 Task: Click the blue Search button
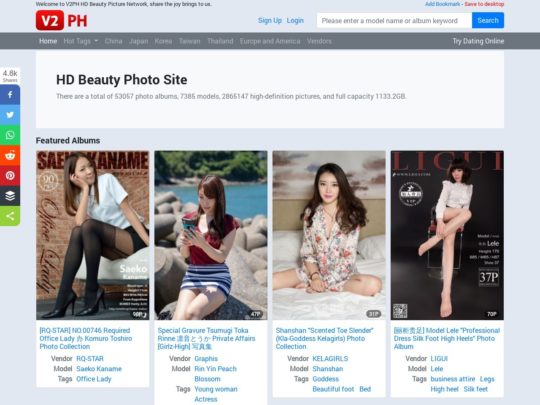(x=488, y=20)
